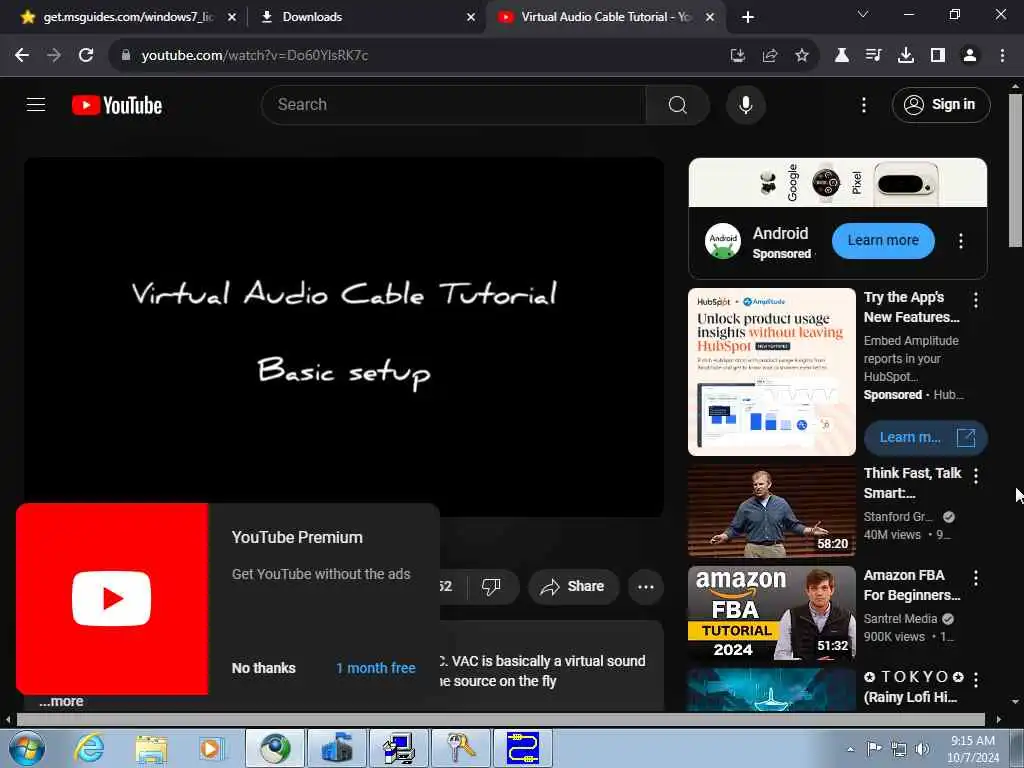1024x768 pixels.
Task: Click the browser back arrow
Action: (x=22, y=56)
